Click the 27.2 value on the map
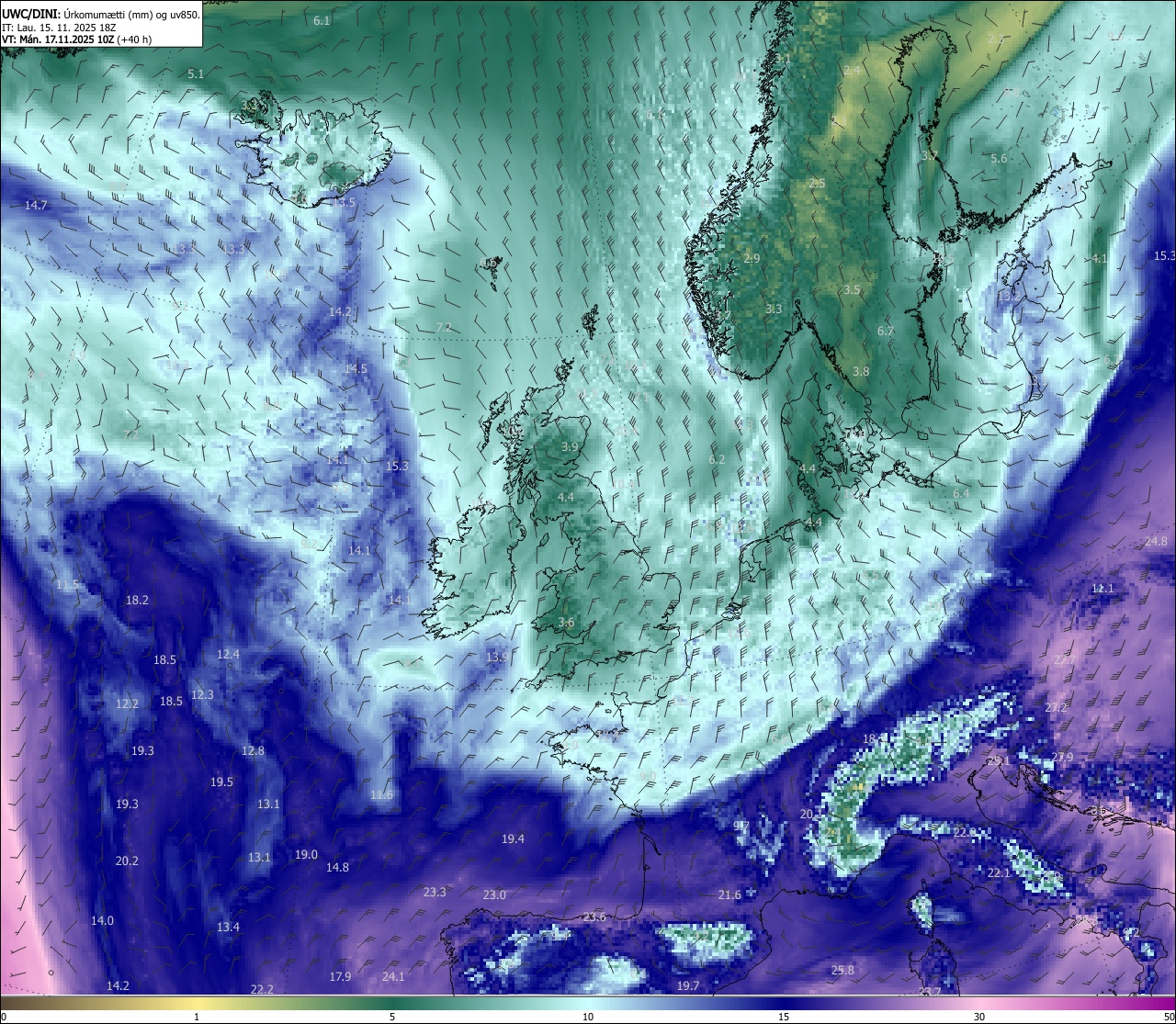Screen dimensions: 1176x1024 [x=1056, y=707]
